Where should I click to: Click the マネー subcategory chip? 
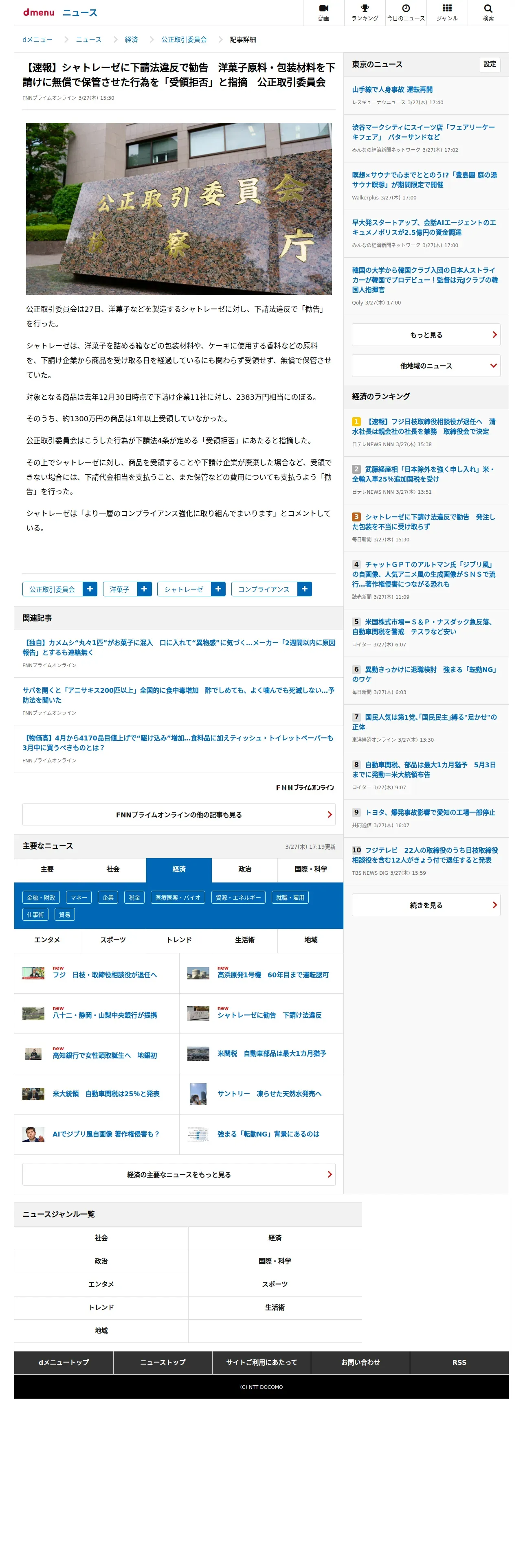(79, 897)
